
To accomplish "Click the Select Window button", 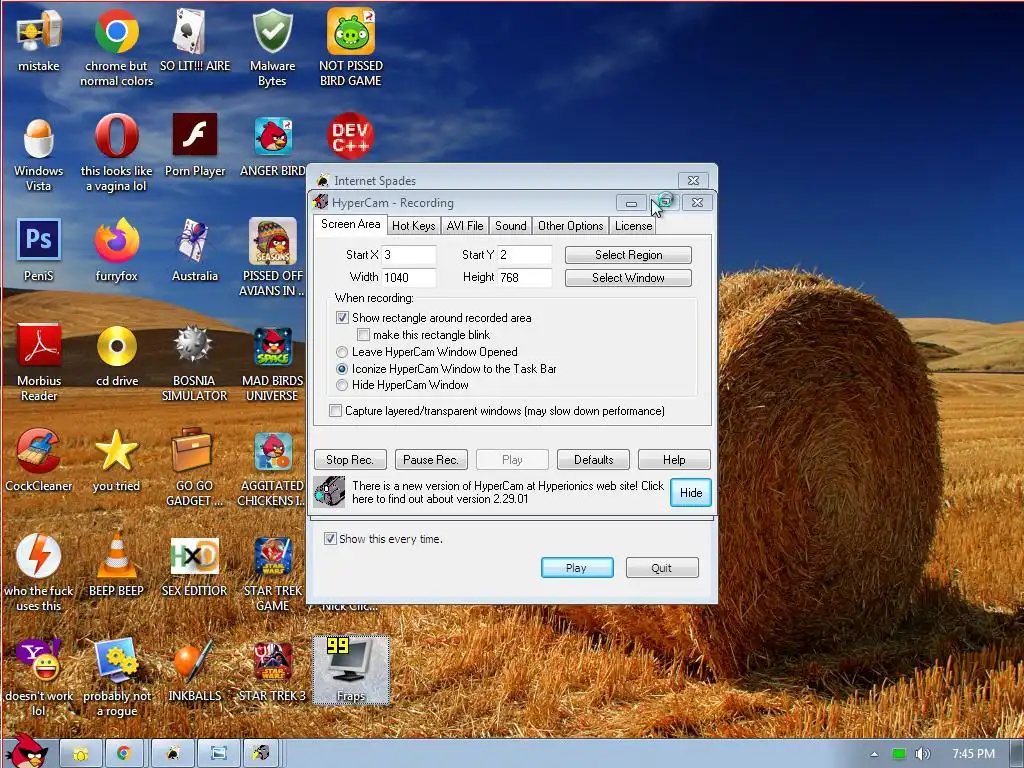I will (x=628, y=278).
